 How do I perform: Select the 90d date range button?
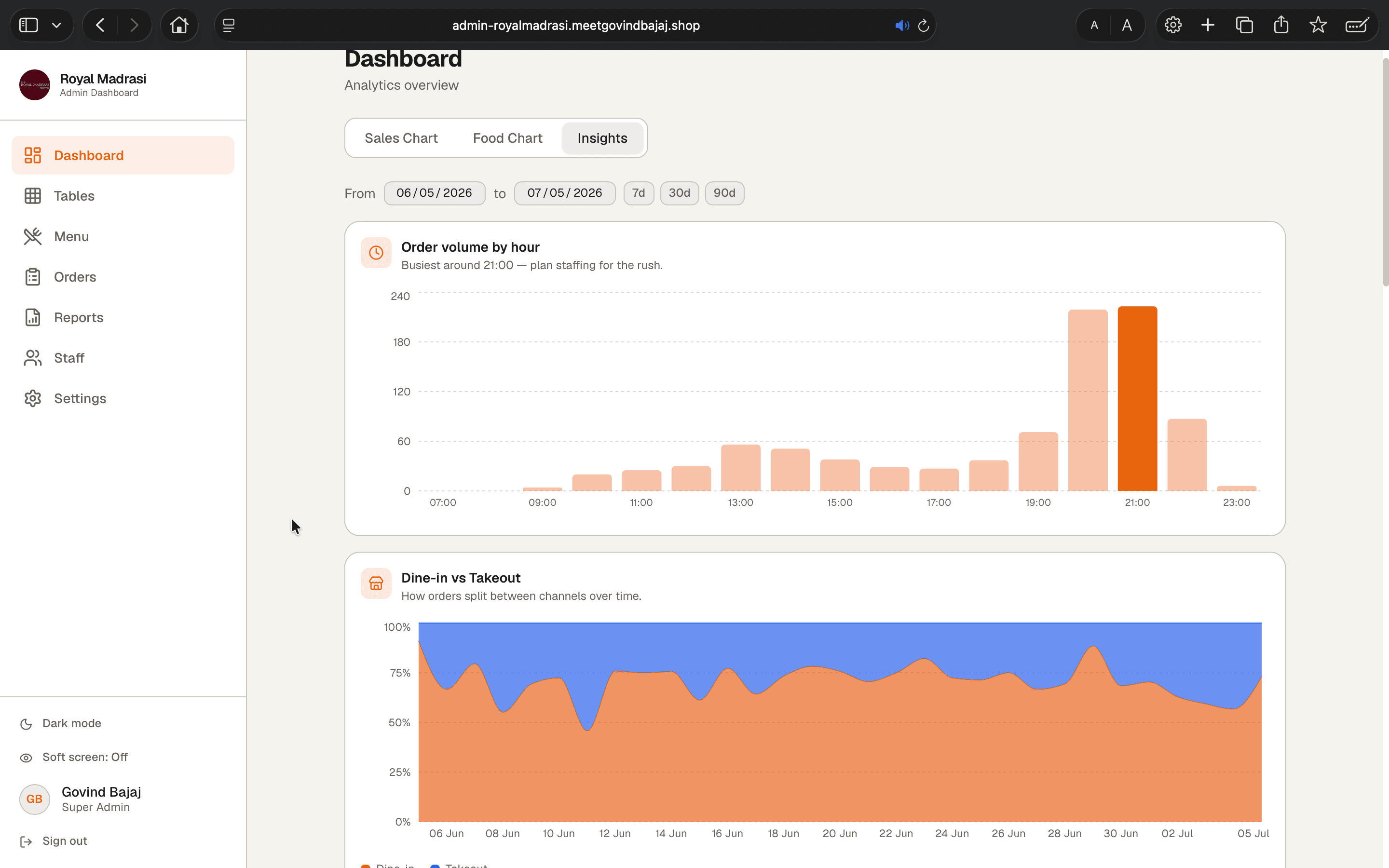(724, 193)
